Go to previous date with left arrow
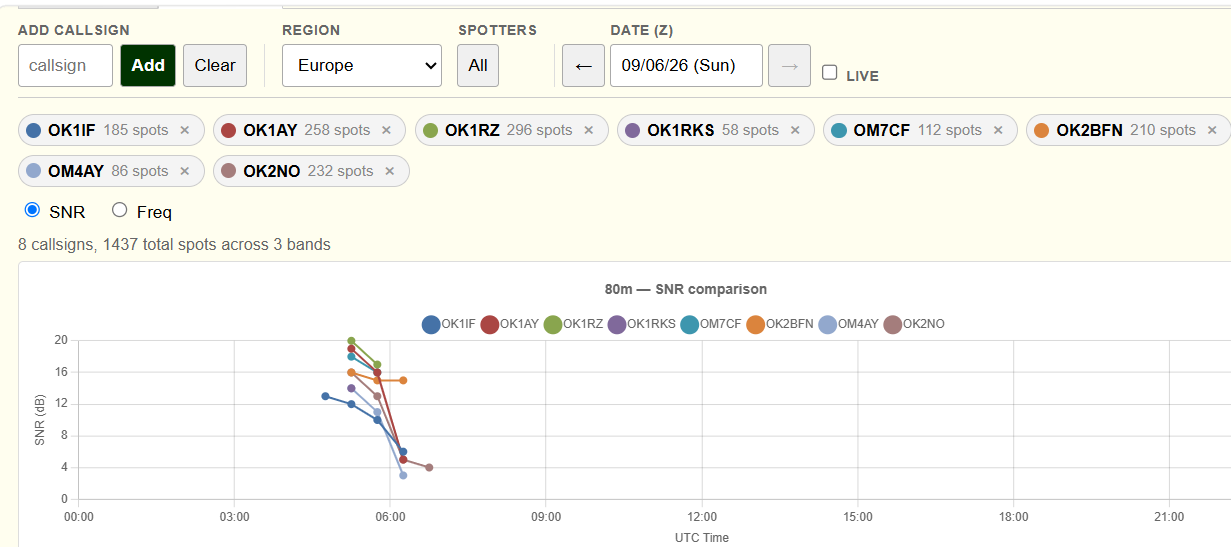 tap(584, 65)
